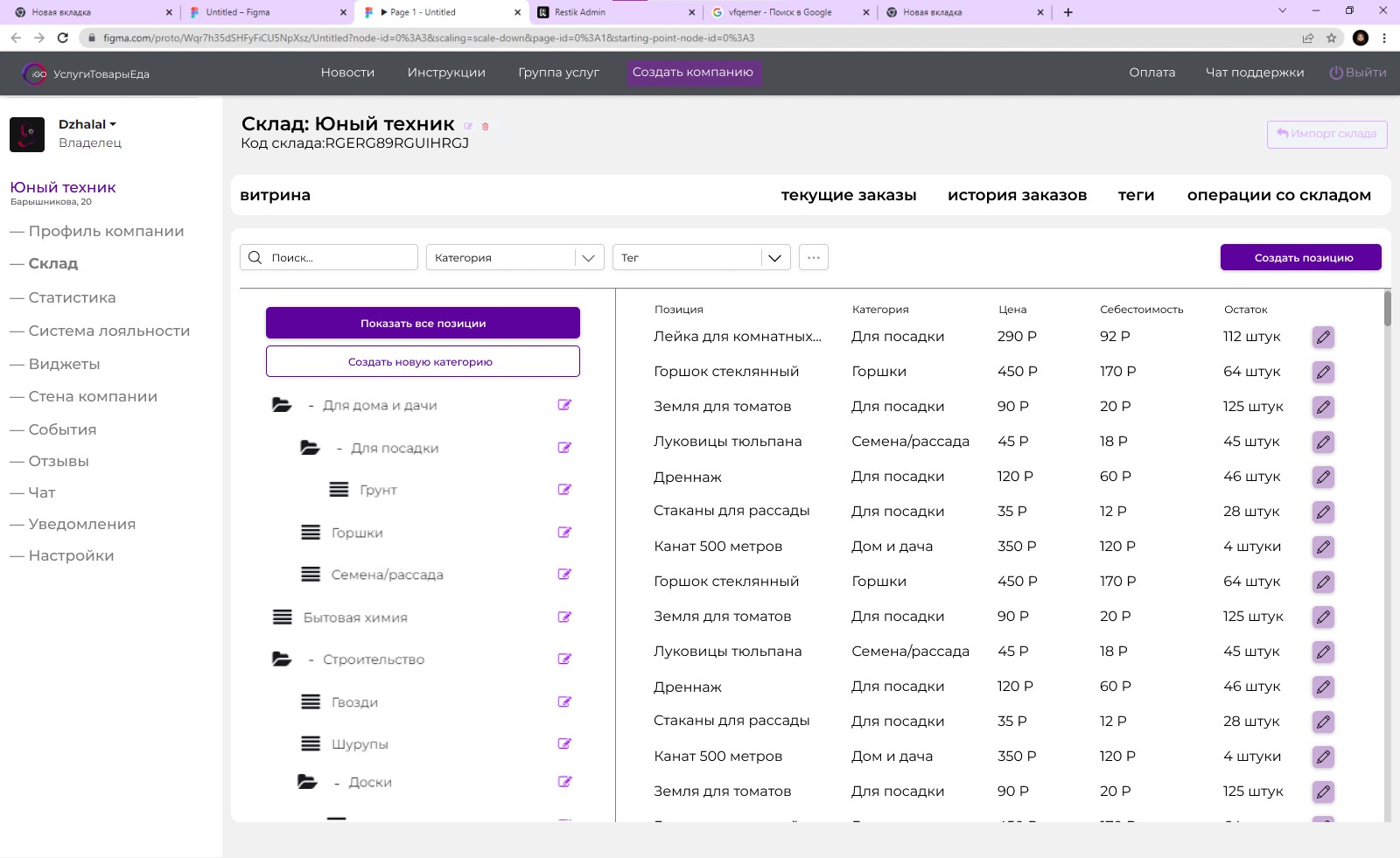The height and width of the screenshot is (858, 1400).
Task: Click edit icon beside Гвозди category
Action: tap(564, 702)
